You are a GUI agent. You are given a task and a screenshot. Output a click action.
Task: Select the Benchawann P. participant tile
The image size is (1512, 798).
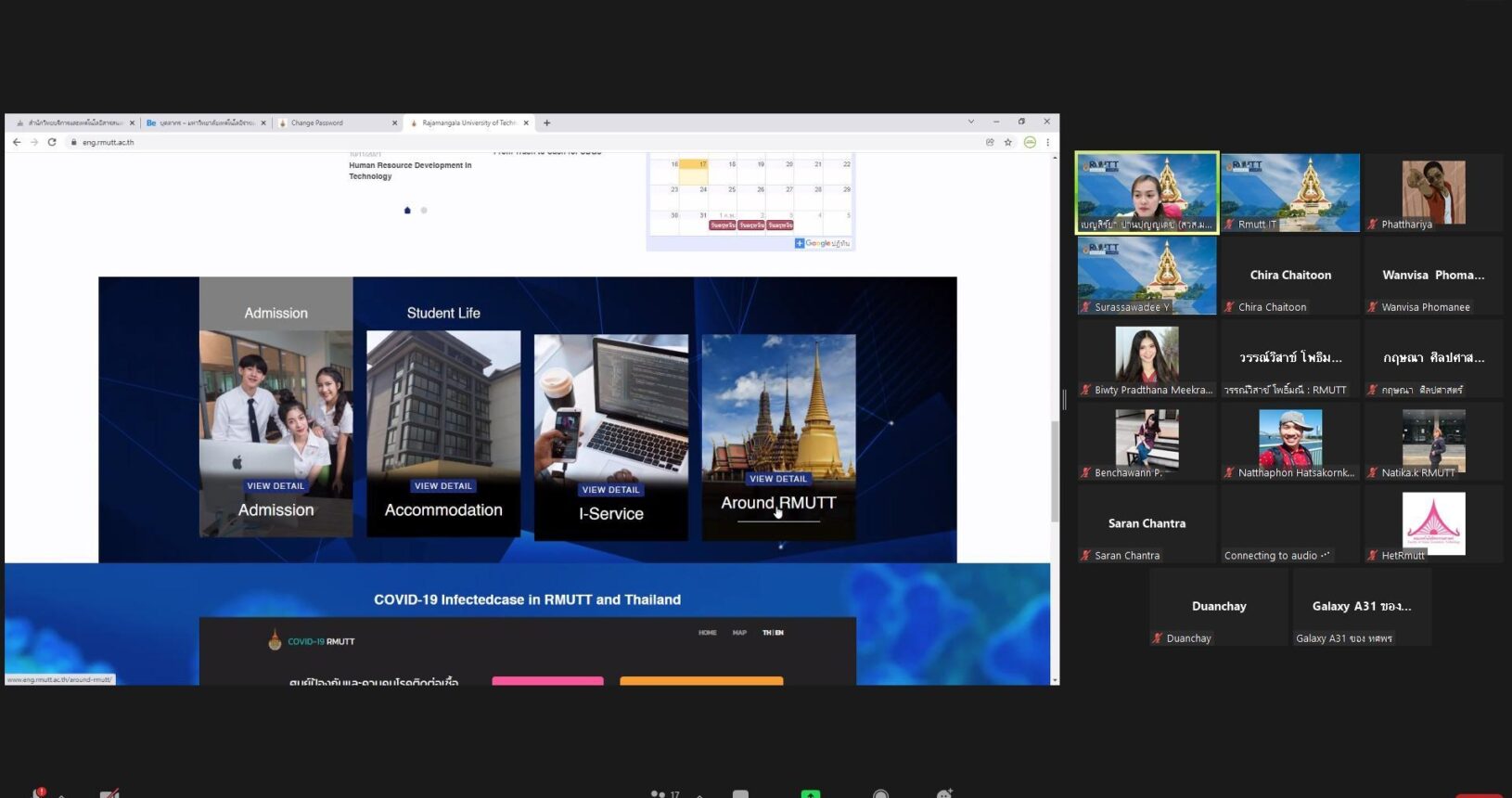(1147, 441)
